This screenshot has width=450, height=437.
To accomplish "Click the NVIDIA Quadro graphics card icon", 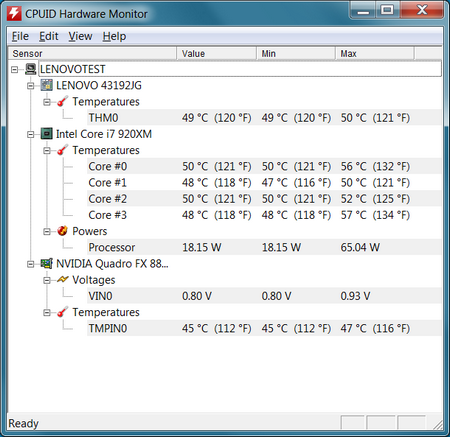I will 47,264.
